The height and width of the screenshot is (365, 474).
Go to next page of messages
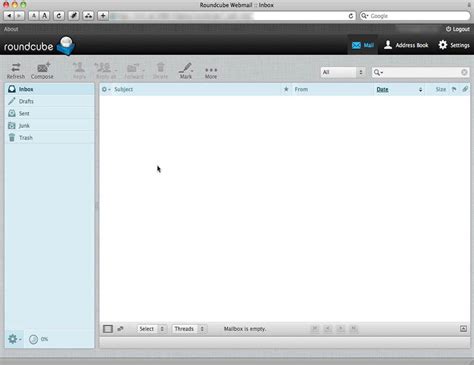click(x=341, y=329)
